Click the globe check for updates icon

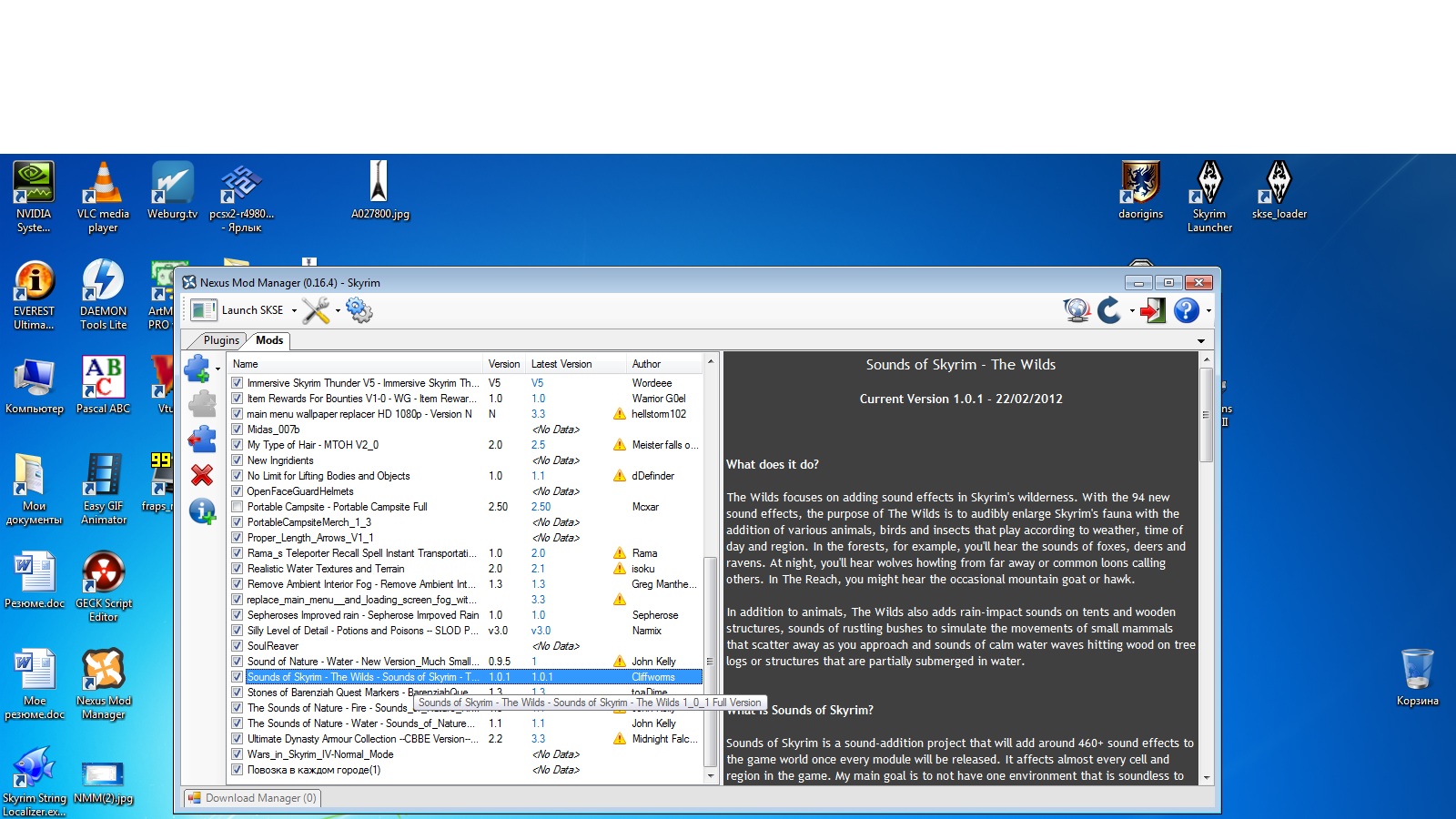pos(1077,310)
